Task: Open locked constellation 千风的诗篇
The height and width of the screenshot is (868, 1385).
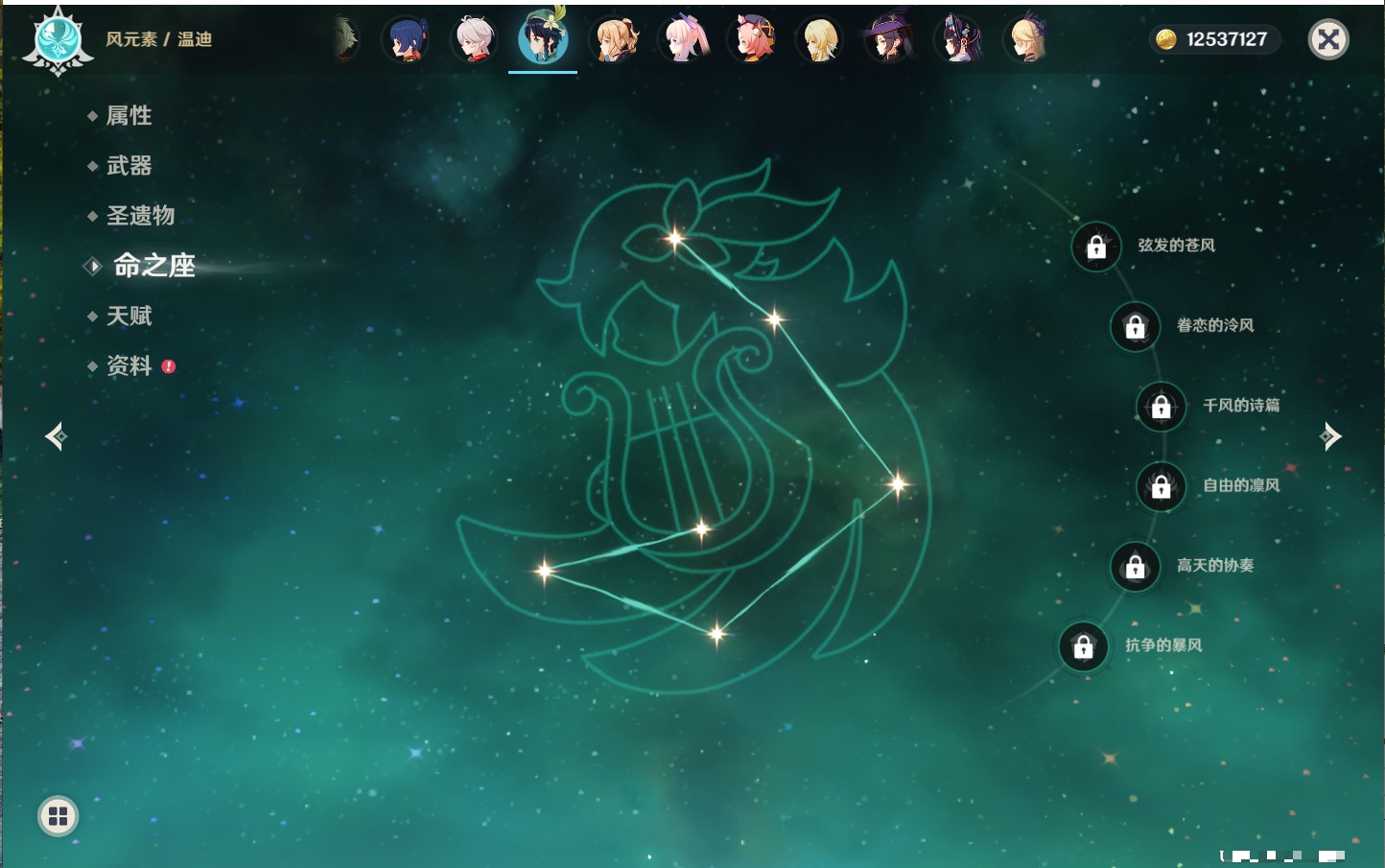Action: tap(1162, 407)
